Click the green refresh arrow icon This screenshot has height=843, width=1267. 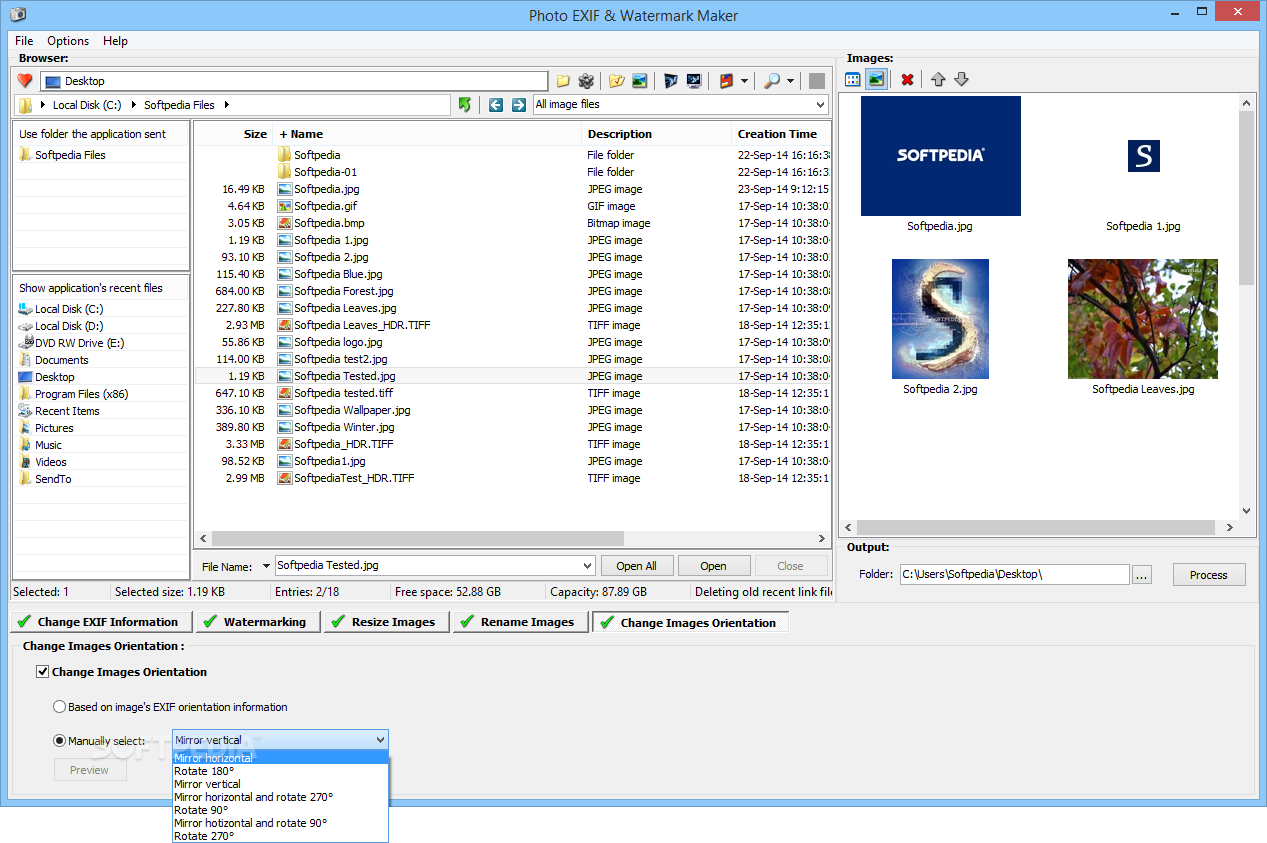[465, 104]
